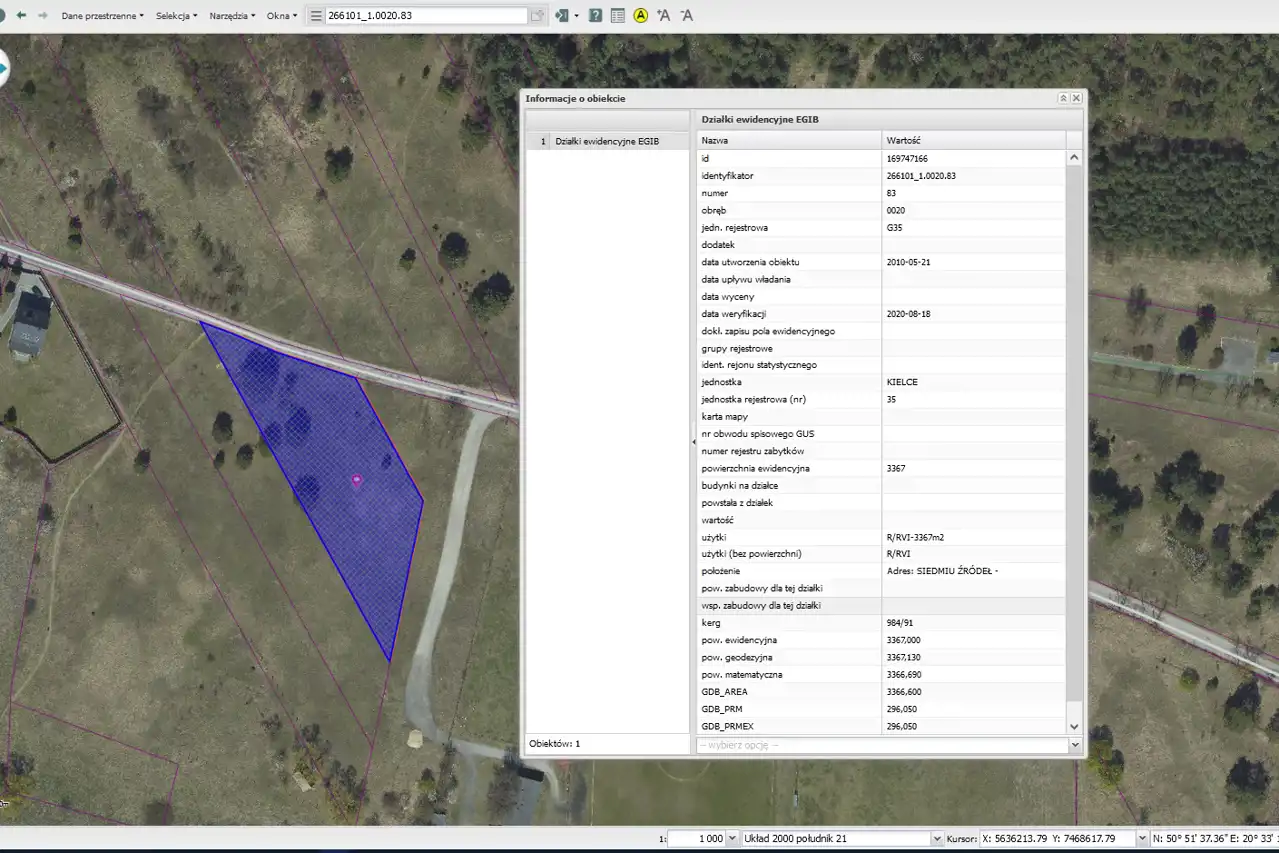Image resolution: width=1279 pixels, height=853 pixels.
Task: Select Działki ewidencyjne EGIB in results list
Action: (x=606, y=141)
